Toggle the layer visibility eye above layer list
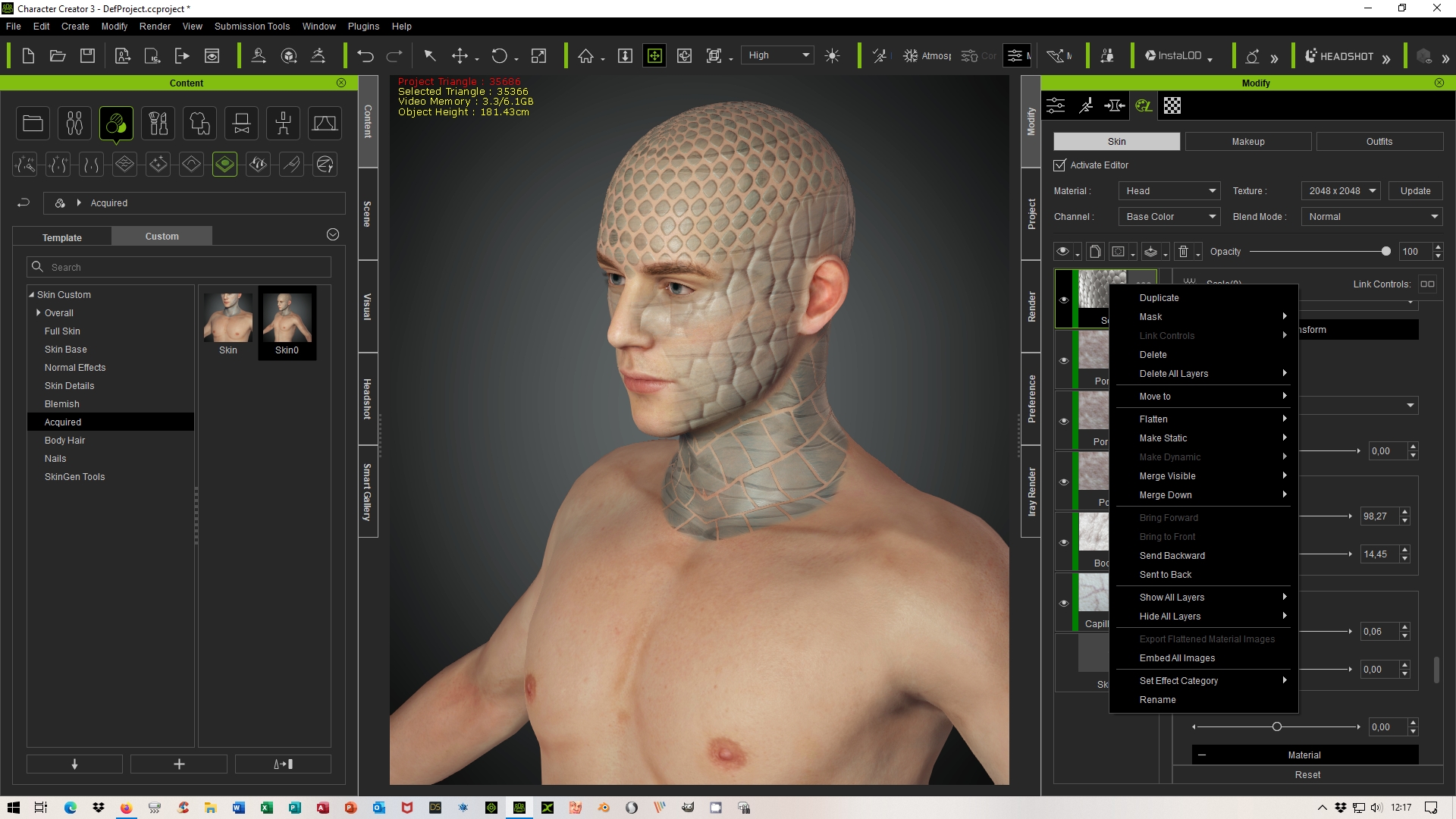 click(x=1063, y=252)
